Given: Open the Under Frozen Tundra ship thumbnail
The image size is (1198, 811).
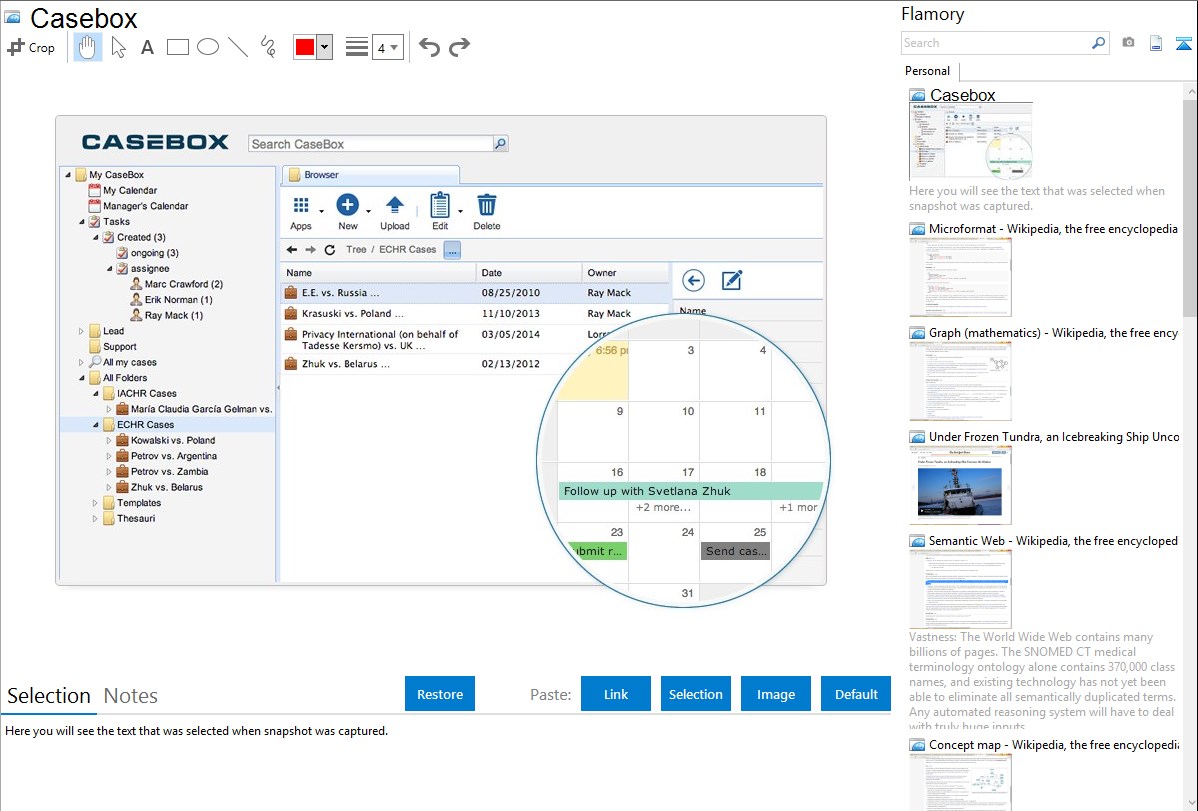Looking at the screenshot, I should [x=960, y=485].
